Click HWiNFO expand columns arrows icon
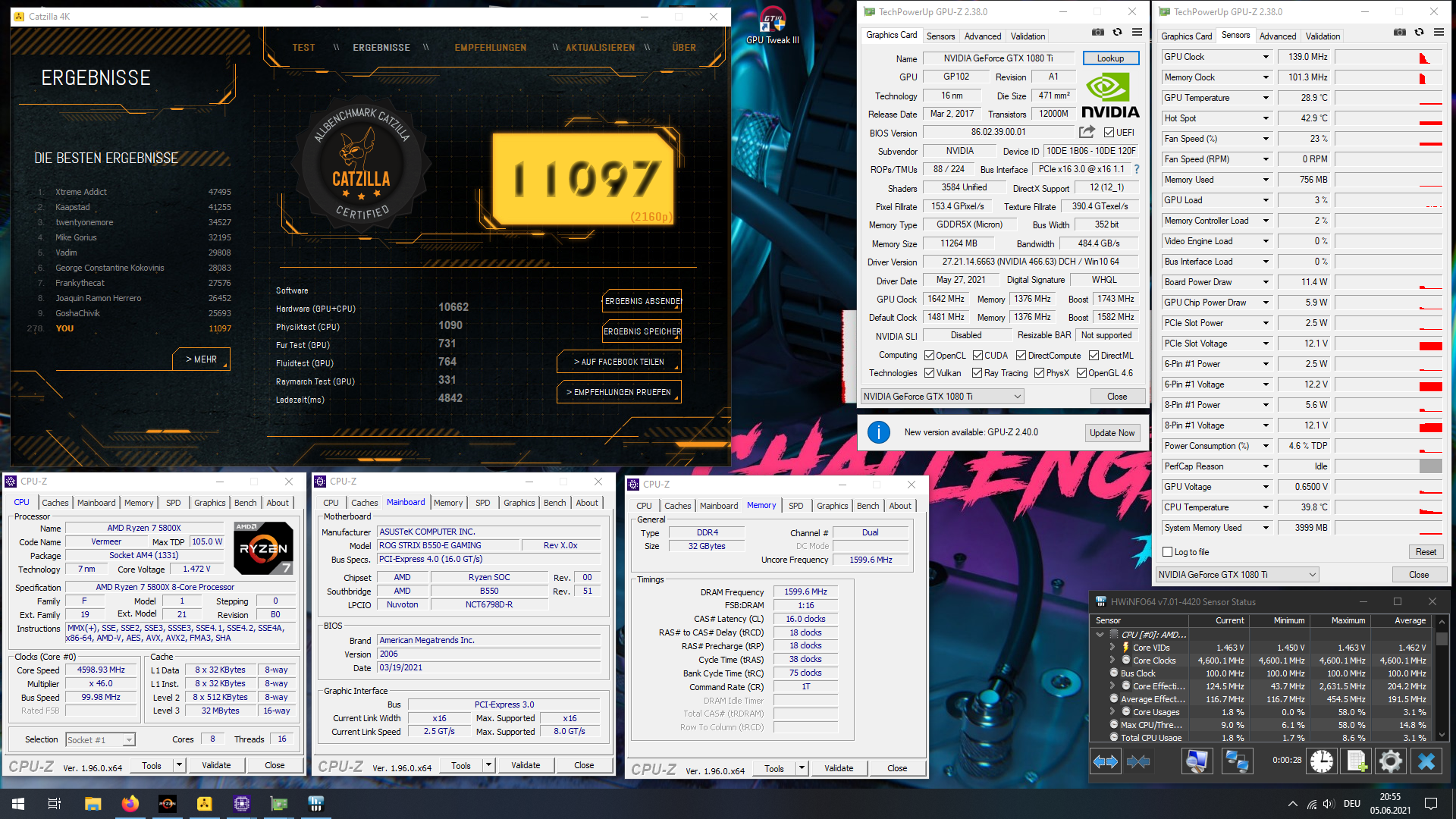The image size is (1456, 819). (1105, 761)
